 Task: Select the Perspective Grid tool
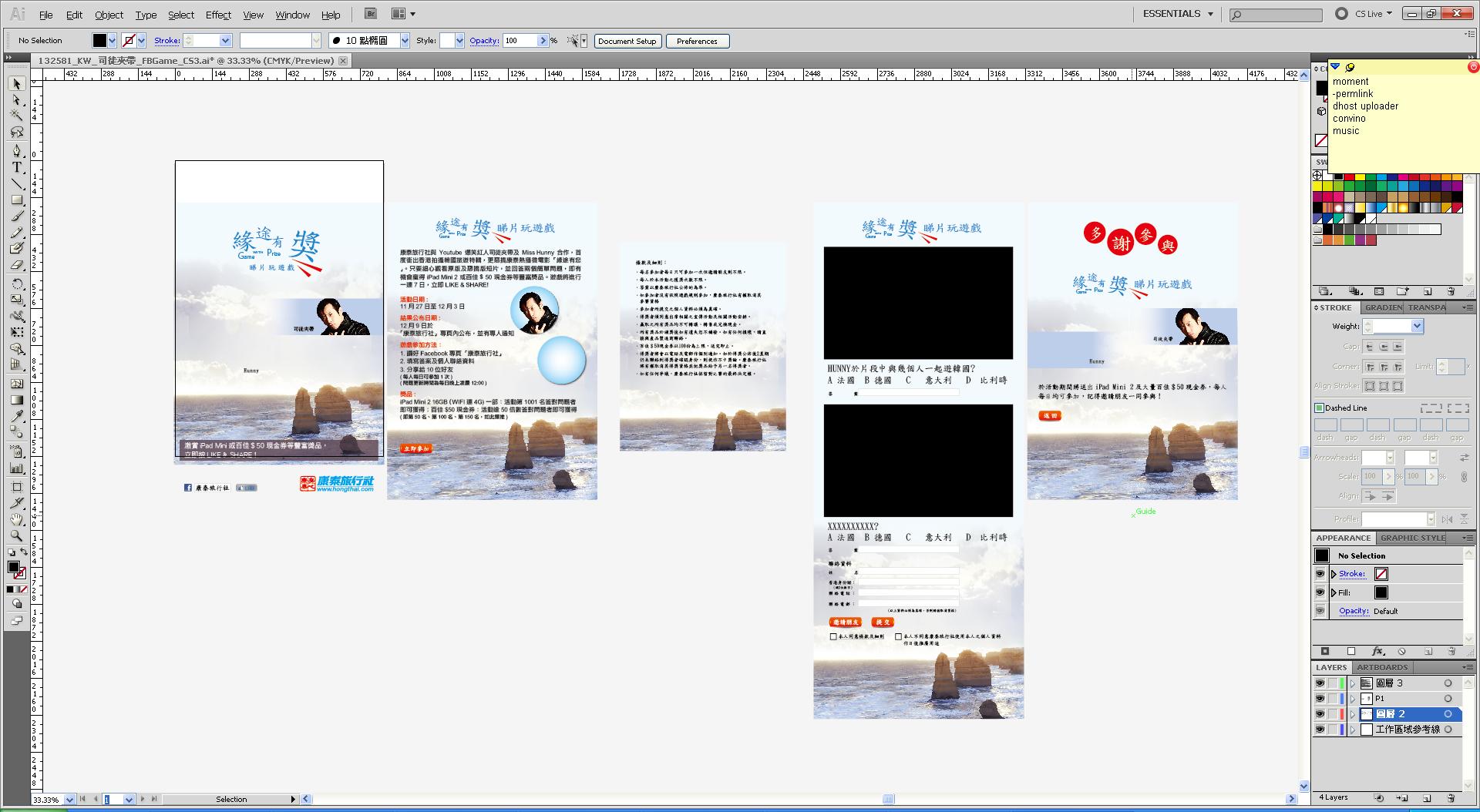tap(17, 366)
